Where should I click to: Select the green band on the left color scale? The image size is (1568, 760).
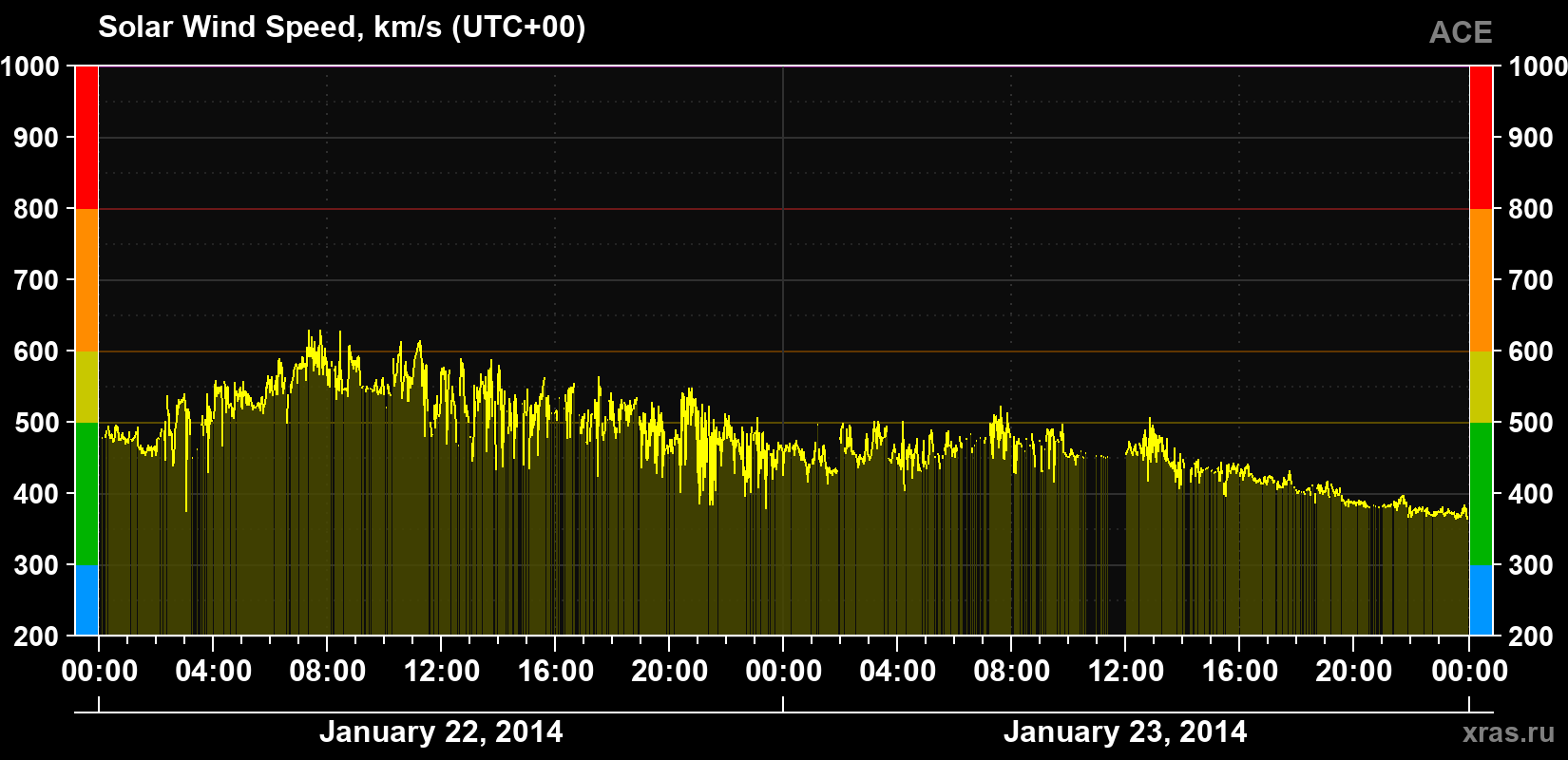pyautogui.click(x=86, y=494)
